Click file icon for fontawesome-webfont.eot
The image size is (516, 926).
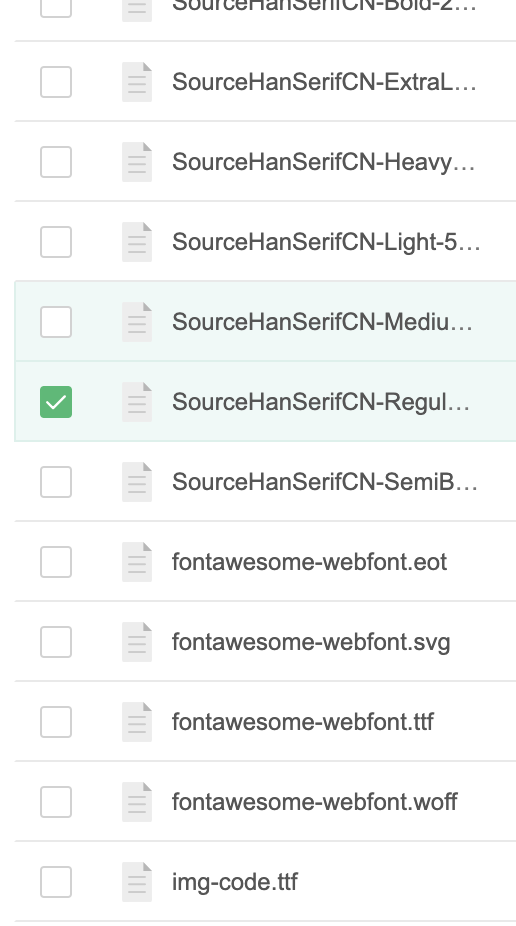[137, 562]
